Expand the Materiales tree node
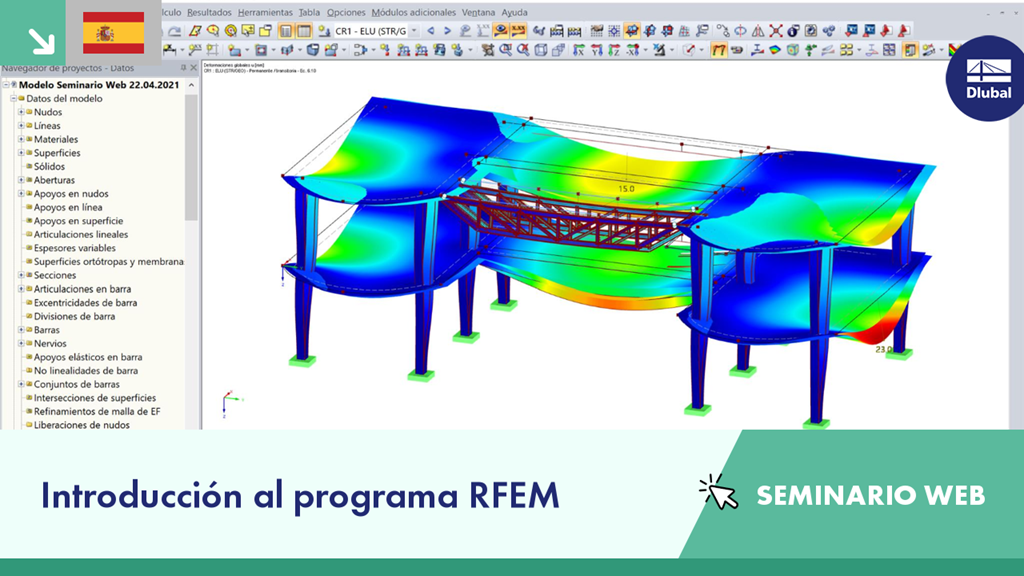Image resolution: width=1024 pixels, height=576 pixels. click(22, 139)
